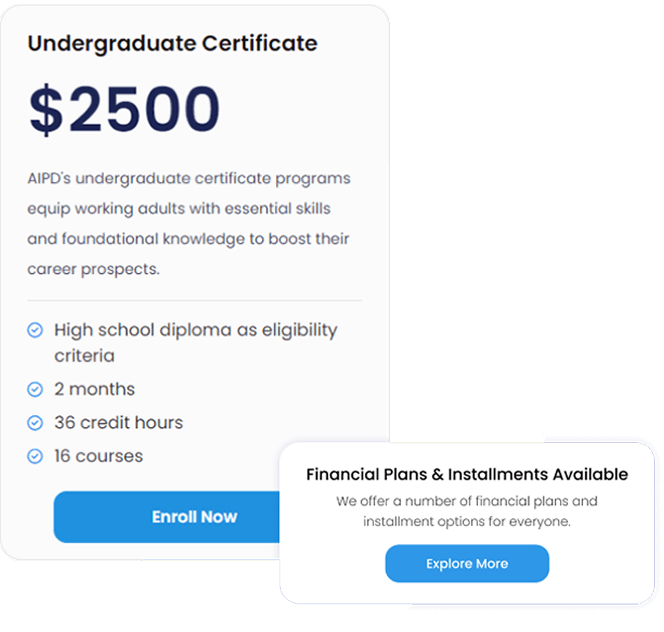The image size is (664, 632).
Task: Click the divider line above the feature list
Action: (x=194, y=300)
